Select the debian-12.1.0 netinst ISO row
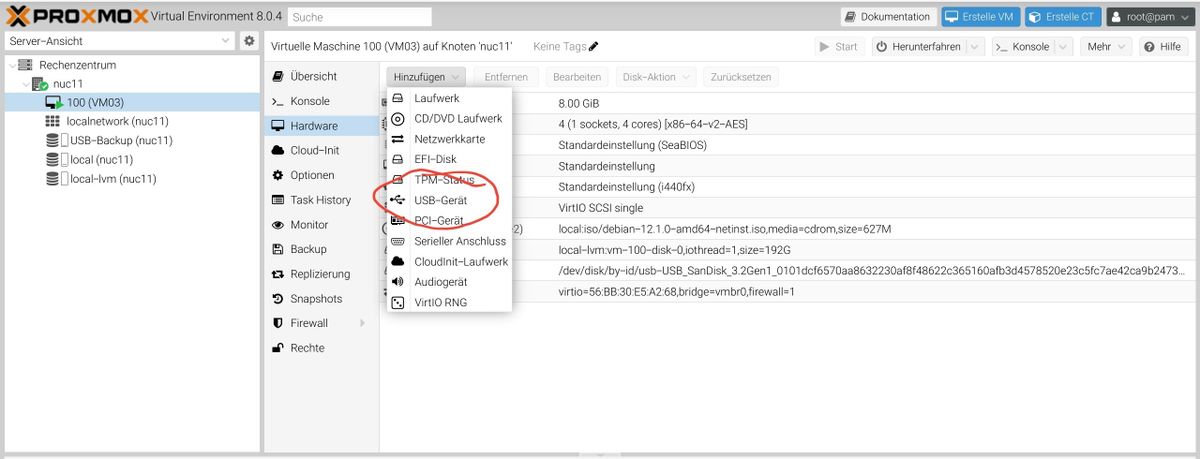 click(790, 229)
